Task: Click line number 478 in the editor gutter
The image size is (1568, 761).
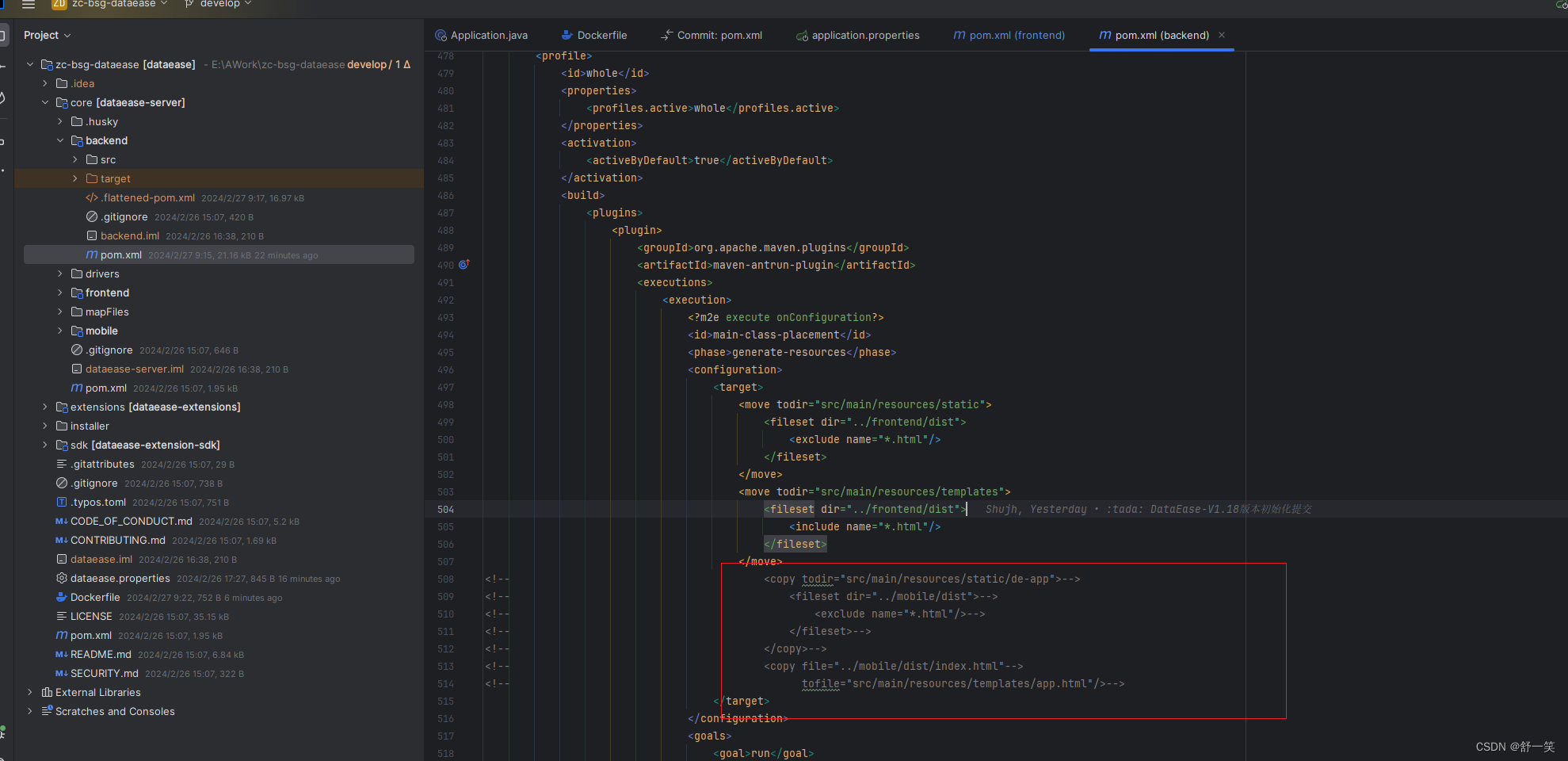Action: point(445,55)
